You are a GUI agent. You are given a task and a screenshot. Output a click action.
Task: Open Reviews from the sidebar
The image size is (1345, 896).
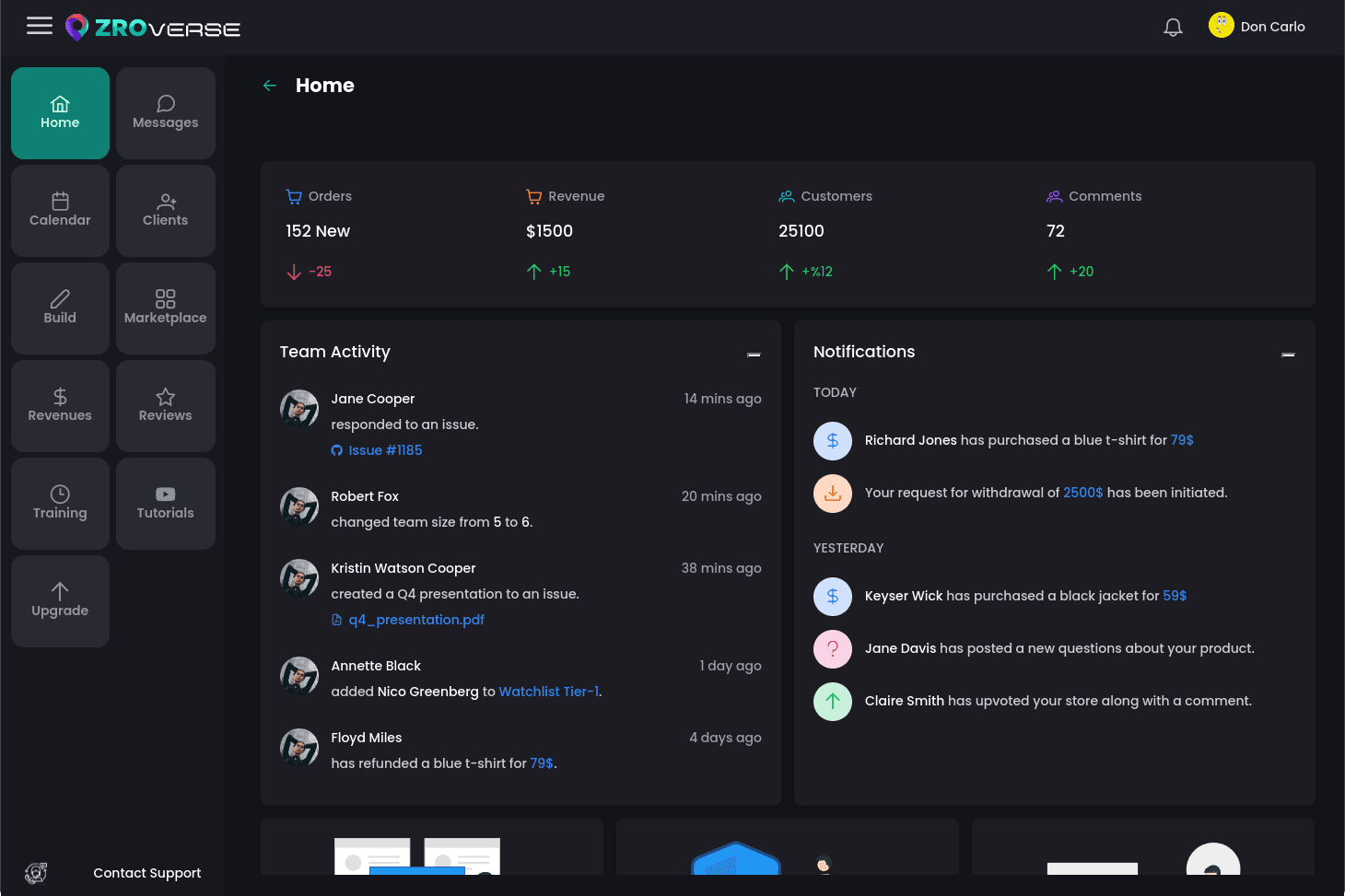pyautogui.click(x=166, y=406)
